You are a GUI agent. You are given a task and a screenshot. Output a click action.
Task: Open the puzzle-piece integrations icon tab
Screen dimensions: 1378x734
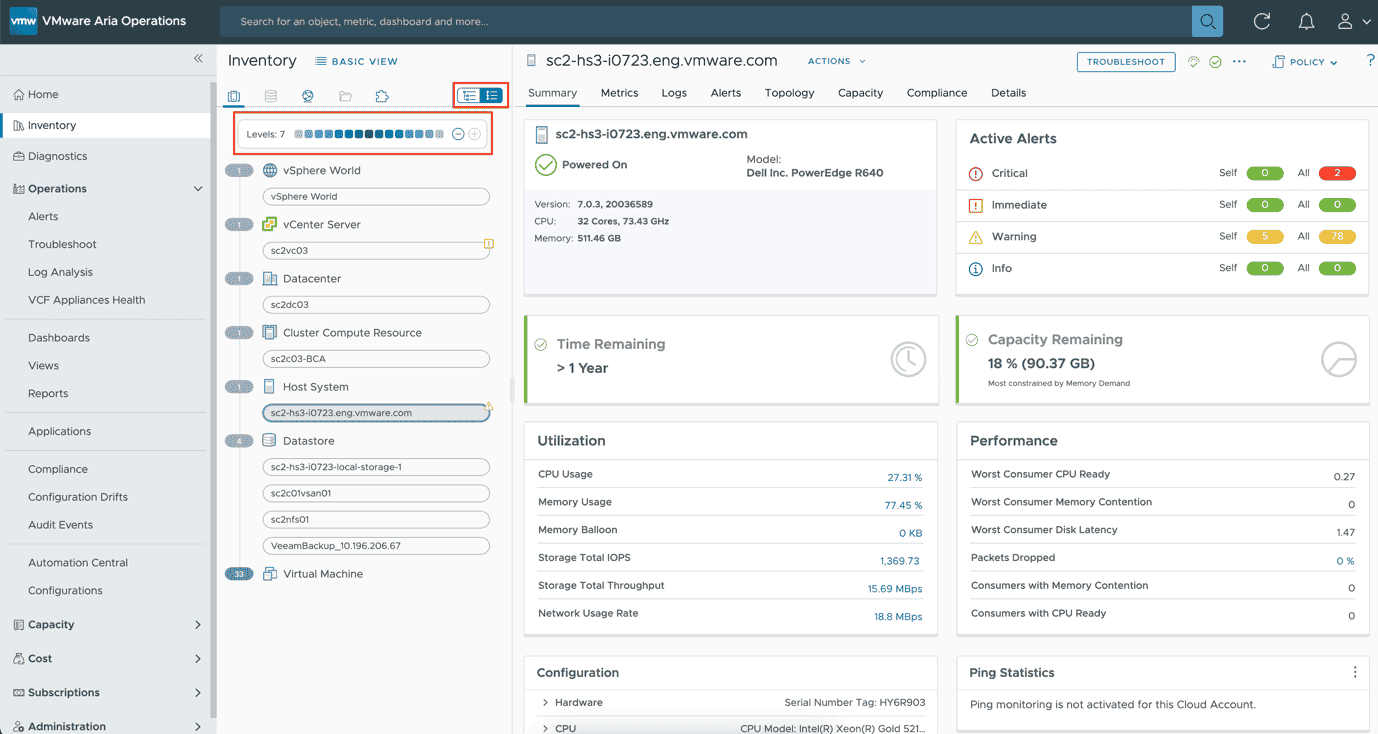[x=382, y=96]
